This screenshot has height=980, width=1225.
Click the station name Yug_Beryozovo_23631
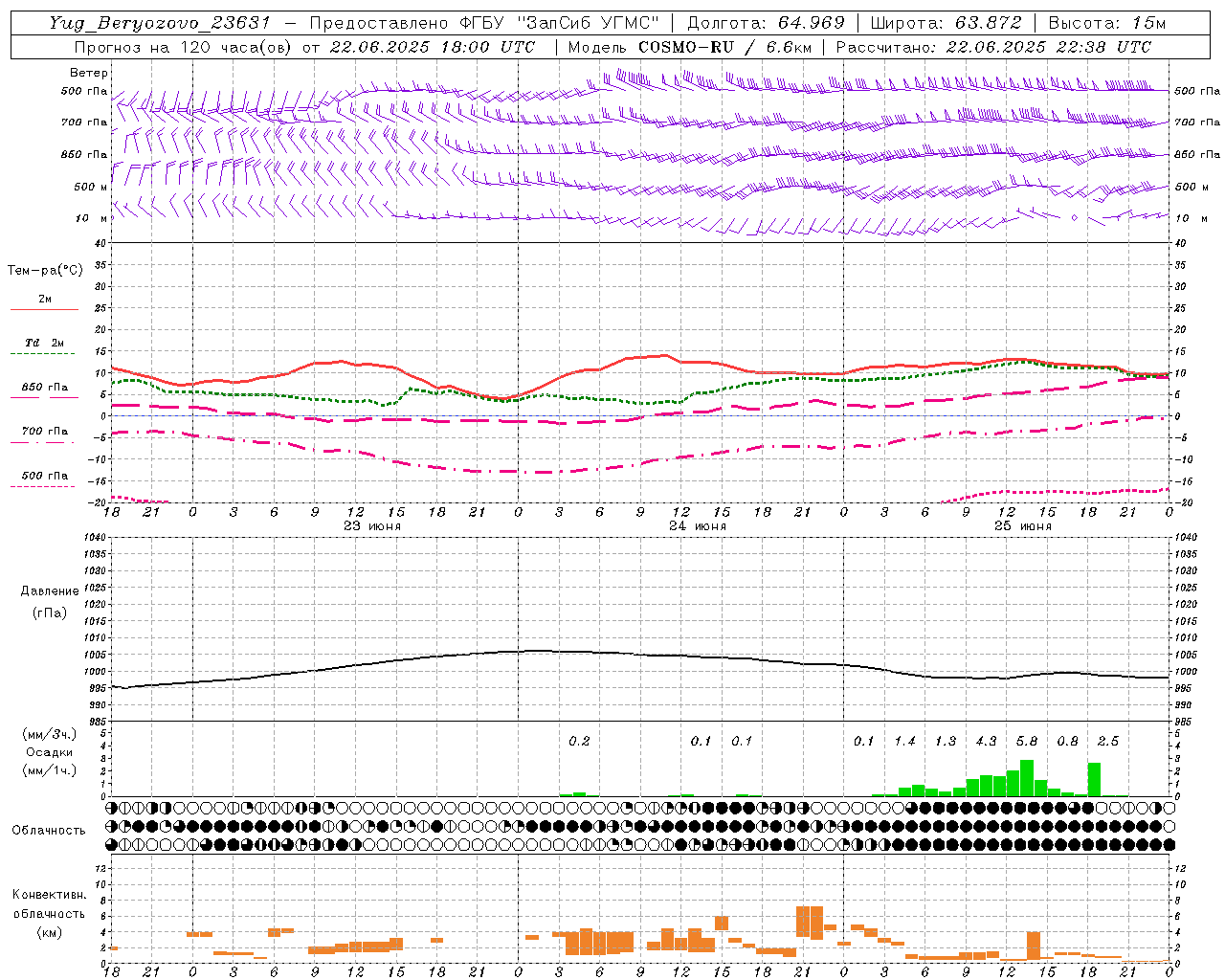(160, 24)
